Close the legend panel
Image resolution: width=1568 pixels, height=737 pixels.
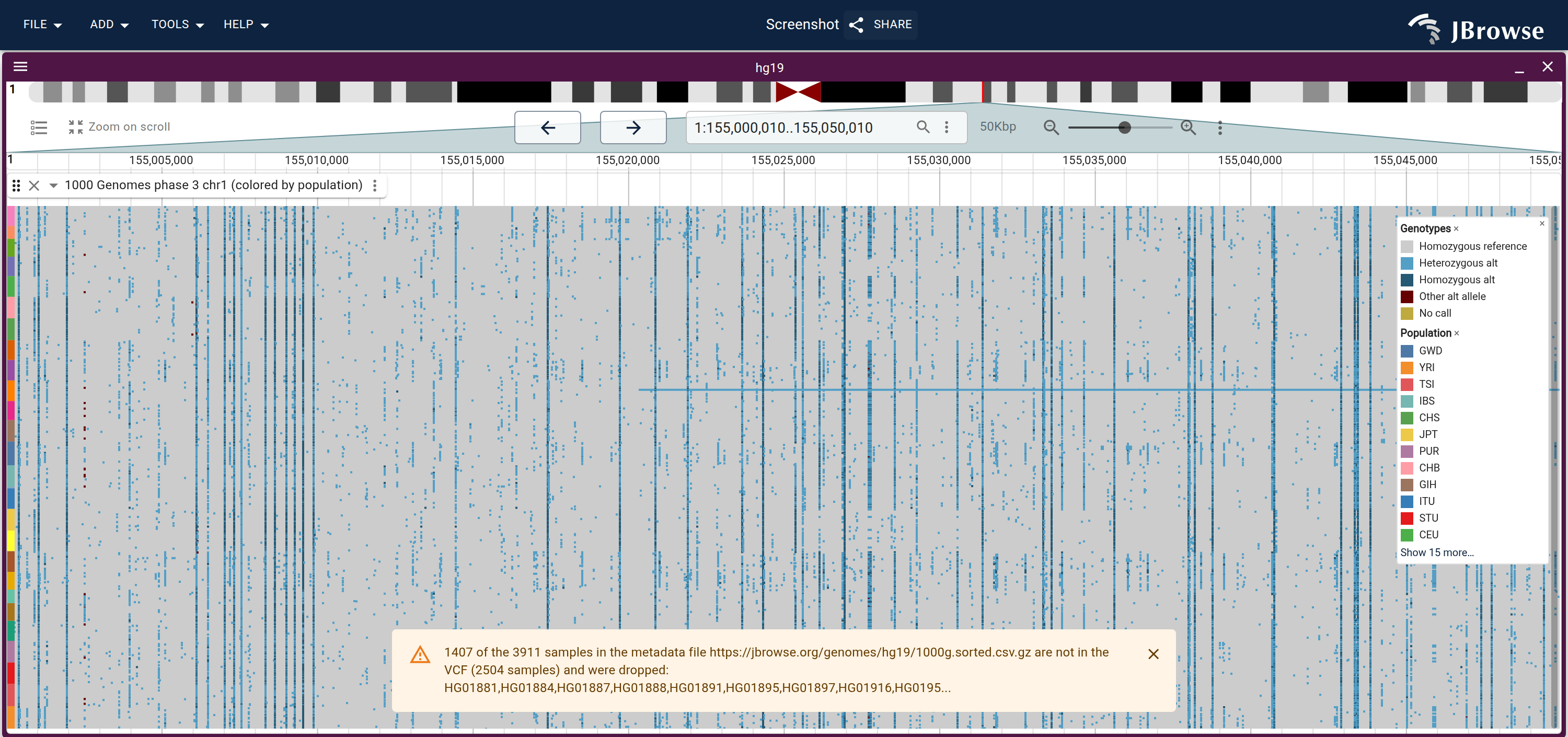tap(1542, 223)
